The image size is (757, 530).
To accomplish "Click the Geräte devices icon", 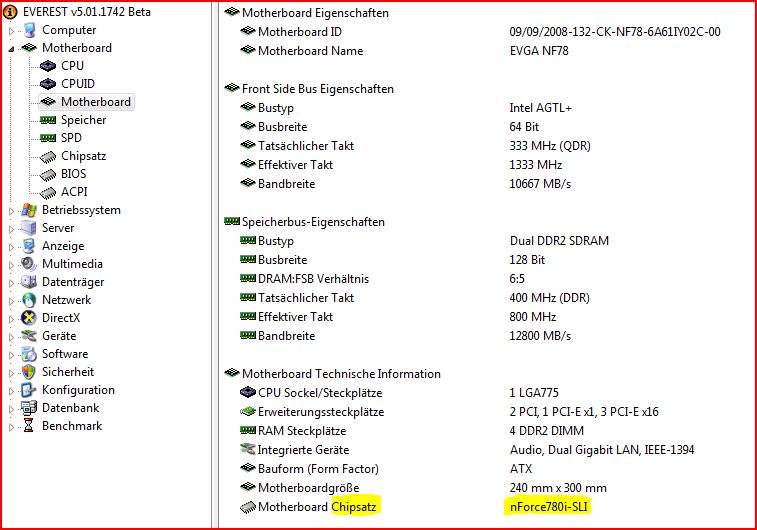I will (x=29, y=336).
